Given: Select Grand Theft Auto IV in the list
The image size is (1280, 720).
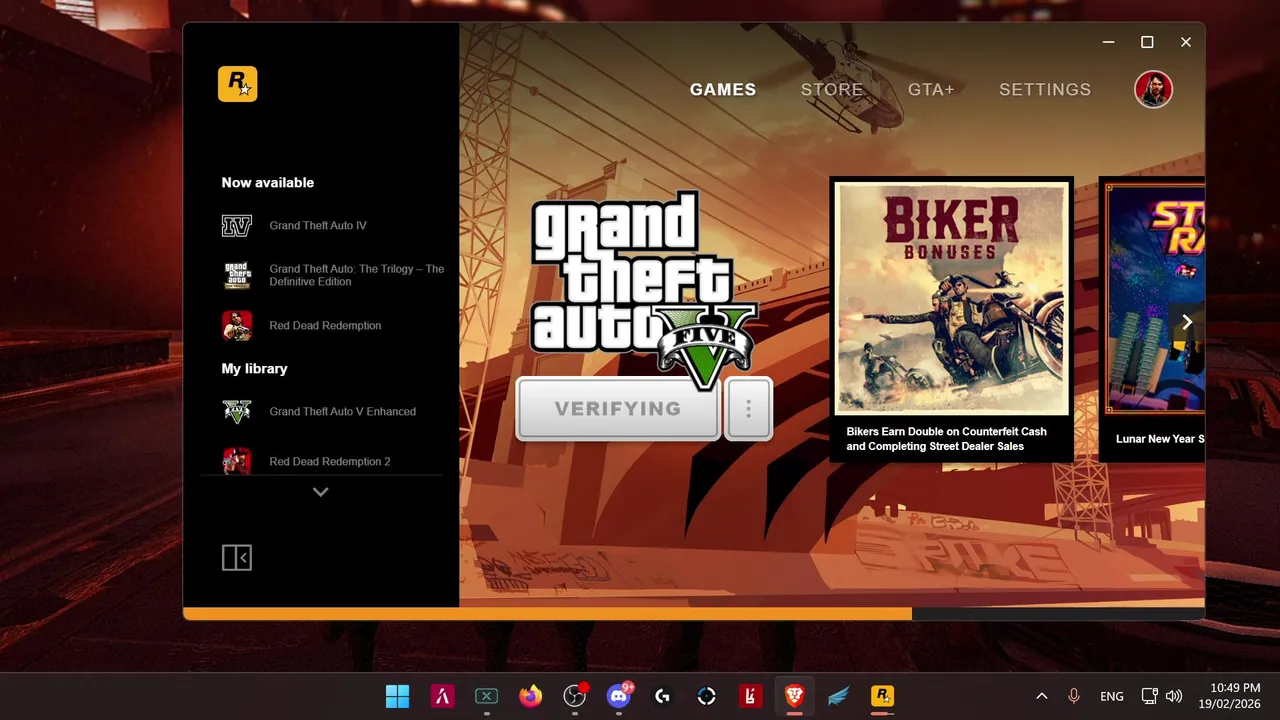Looking at the screenshot, I should click(x=318, y=226).
